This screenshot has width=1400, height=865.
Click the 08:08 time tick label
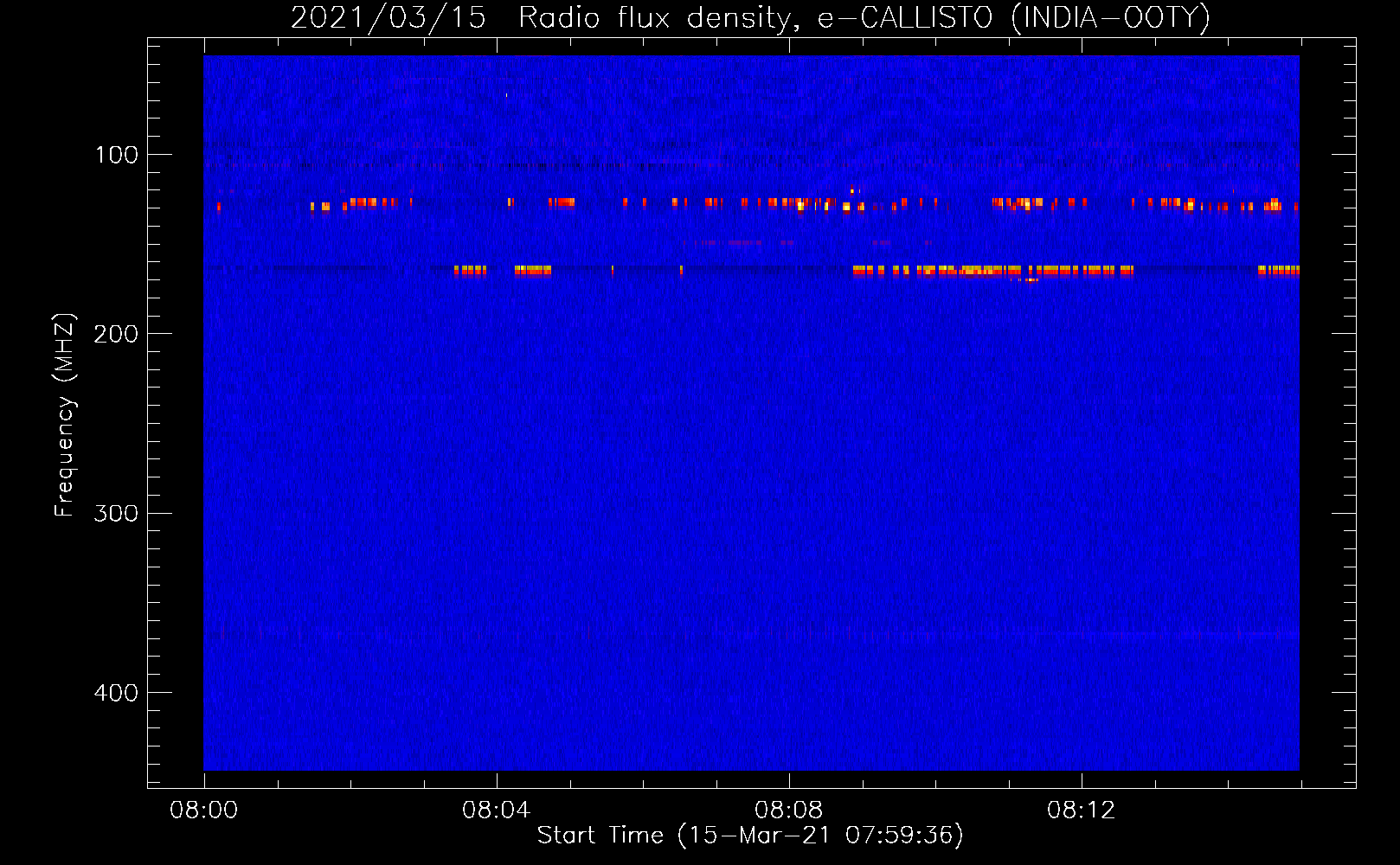click(789, 811)
